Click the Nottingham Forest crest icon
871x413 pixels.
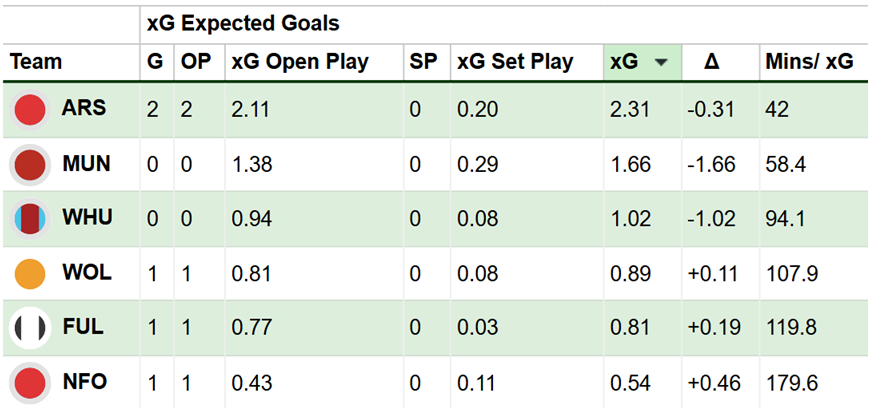pyautogui.click(x=31, y=382)
